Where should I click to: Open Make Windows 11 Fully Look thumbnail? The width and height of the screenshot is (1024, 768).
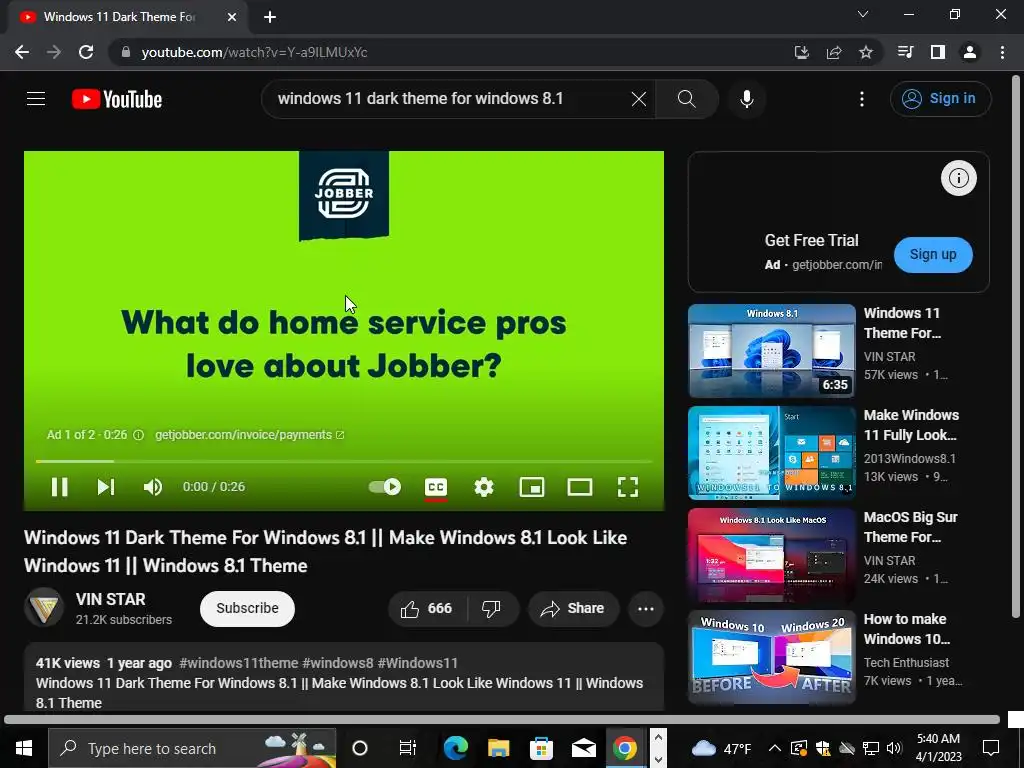[x=771, y=453]
